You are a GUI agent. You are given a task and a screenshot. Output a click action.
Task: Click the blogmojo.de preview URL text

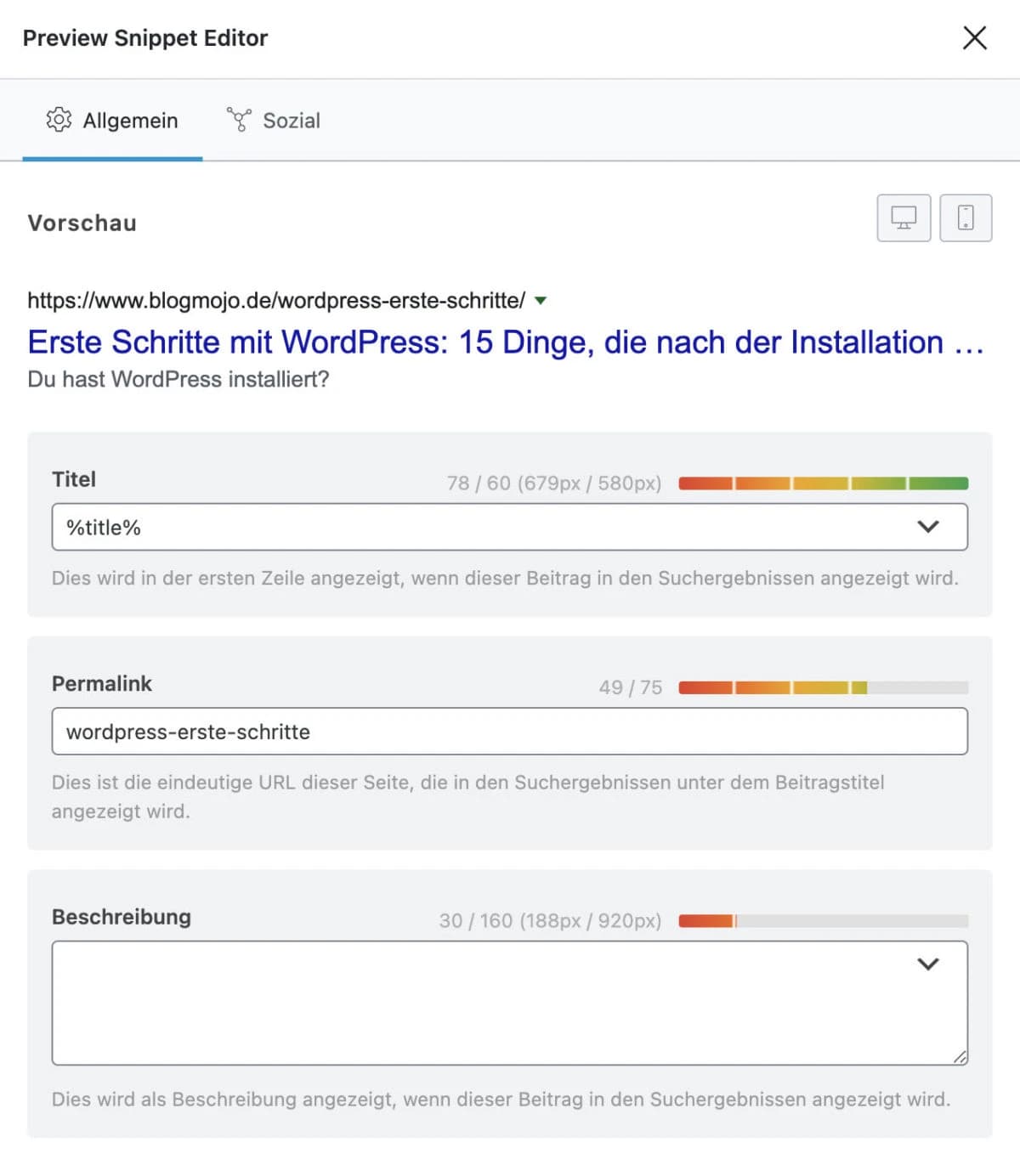276,301
